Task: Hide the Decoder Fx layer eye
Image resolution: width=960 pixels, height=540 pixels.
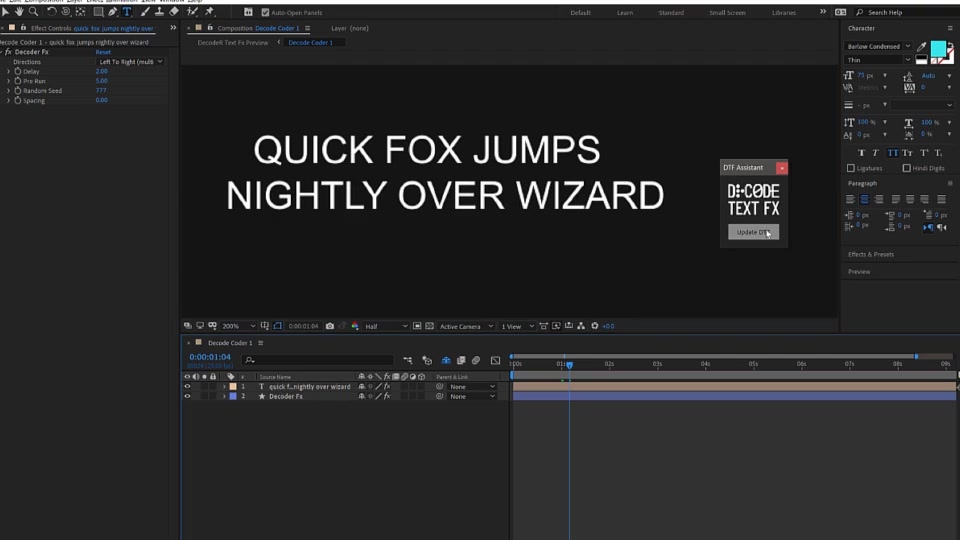Action: point(187,397)
